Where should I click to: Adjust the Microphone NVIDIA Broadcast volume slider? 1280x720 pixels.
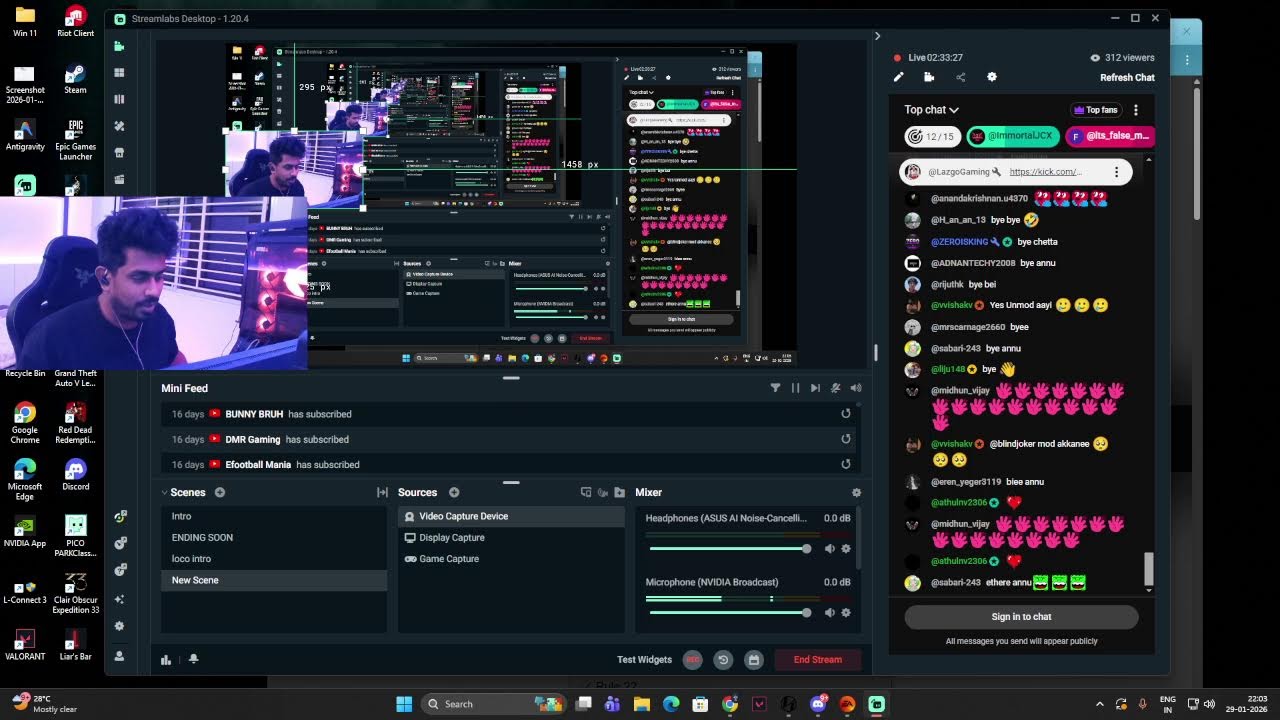coord(729,612)
